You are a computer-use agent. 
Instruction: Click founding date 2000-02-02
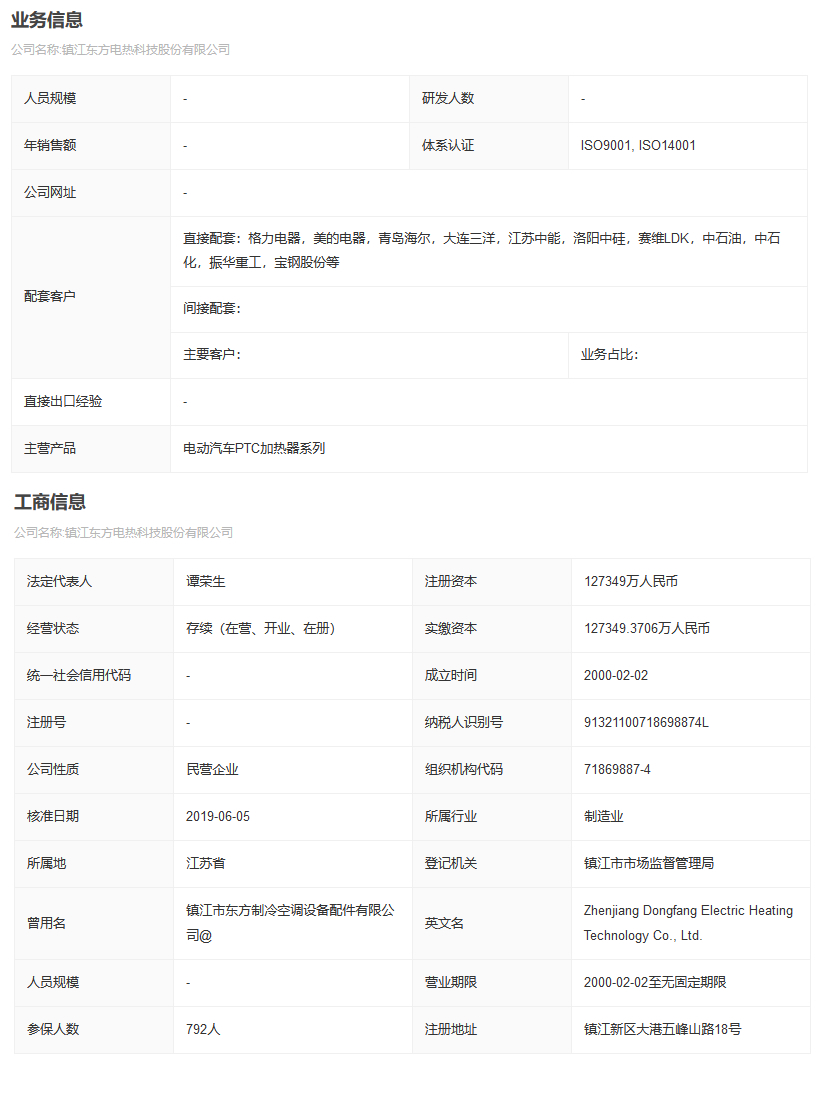(x=616, y=676)
